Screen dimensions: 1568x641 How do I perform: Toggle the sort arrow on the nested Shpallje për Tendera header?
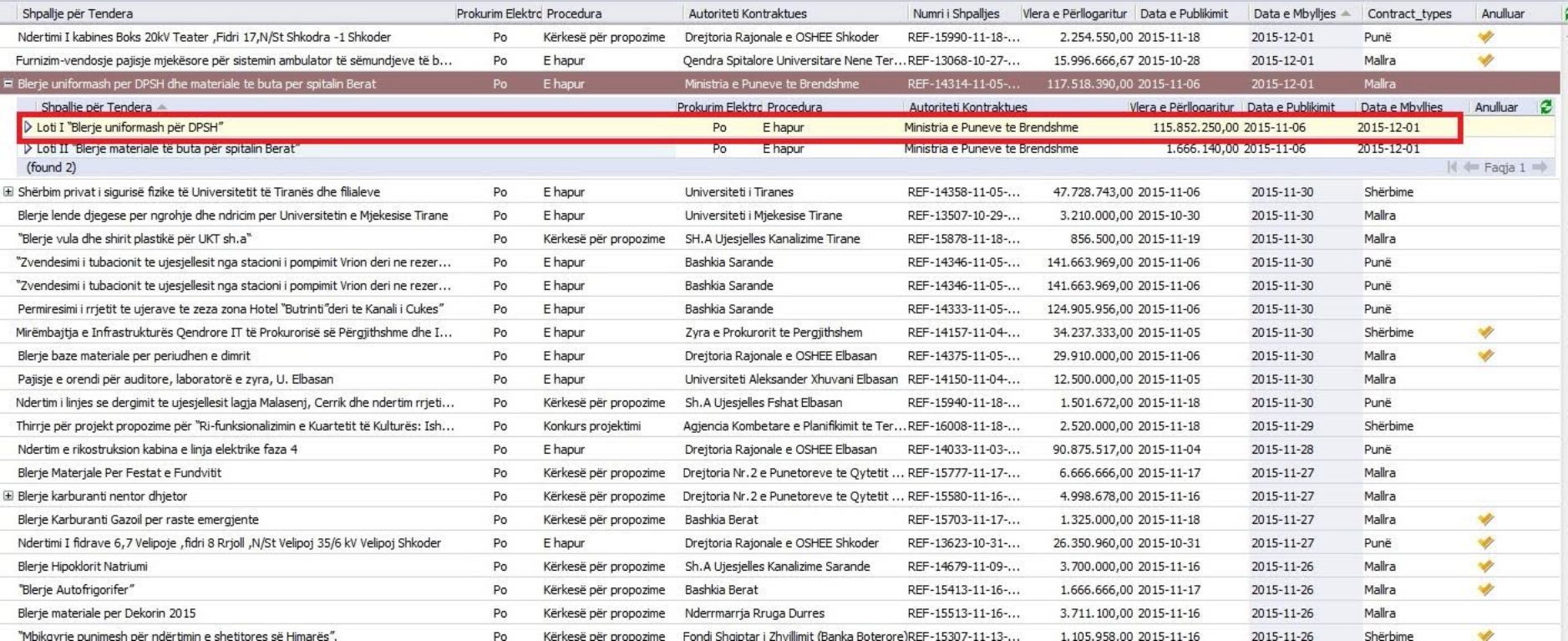(x=162, y=107)
